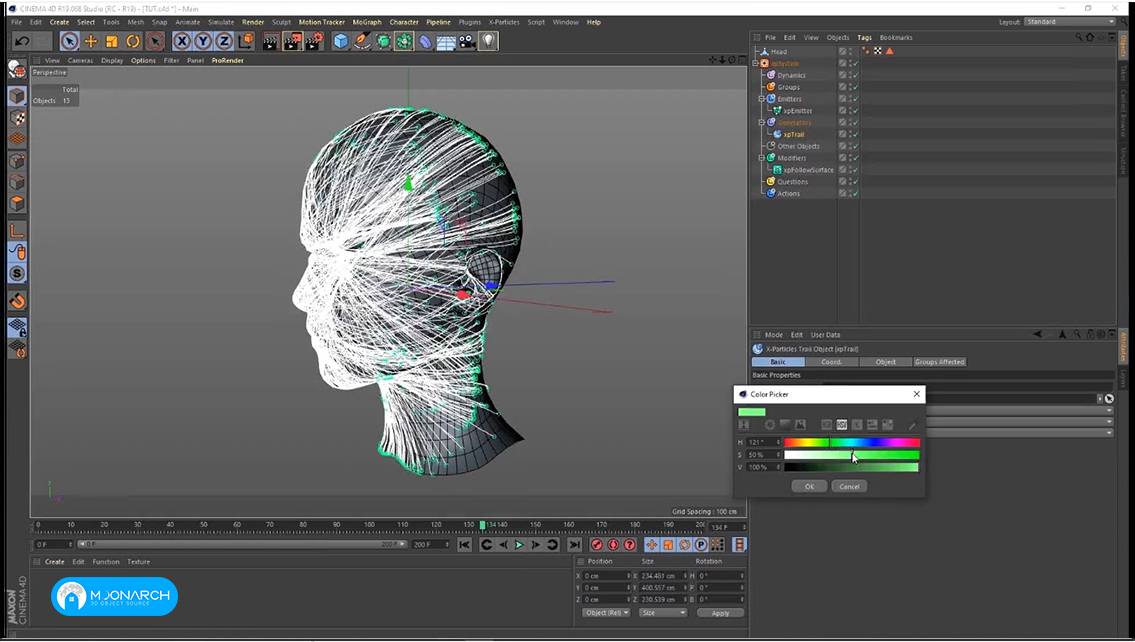
Task: Toggle Y axis lock
Action: coord(203,41)
